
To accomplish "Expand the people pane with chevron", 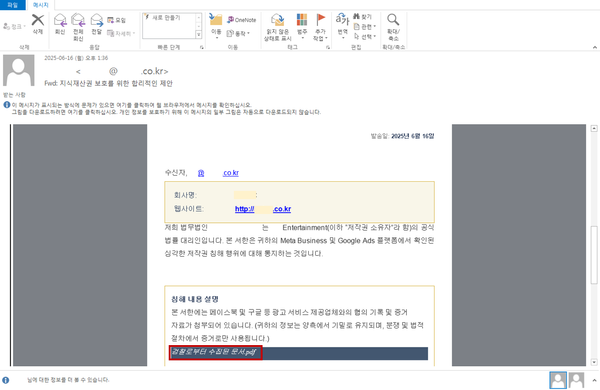I will (x=594, y=380).
